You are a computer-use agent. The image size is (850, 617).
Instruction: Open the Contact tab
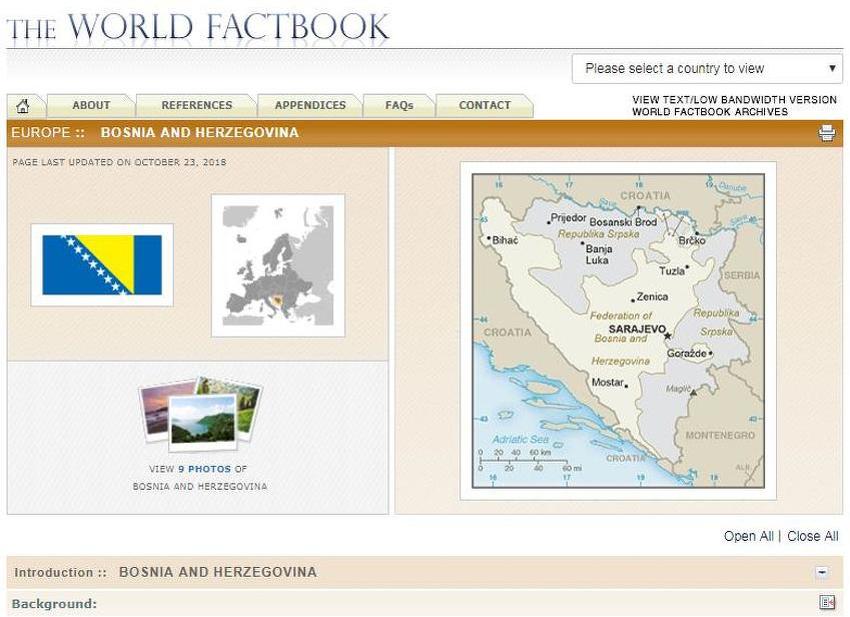coord(484,105)
